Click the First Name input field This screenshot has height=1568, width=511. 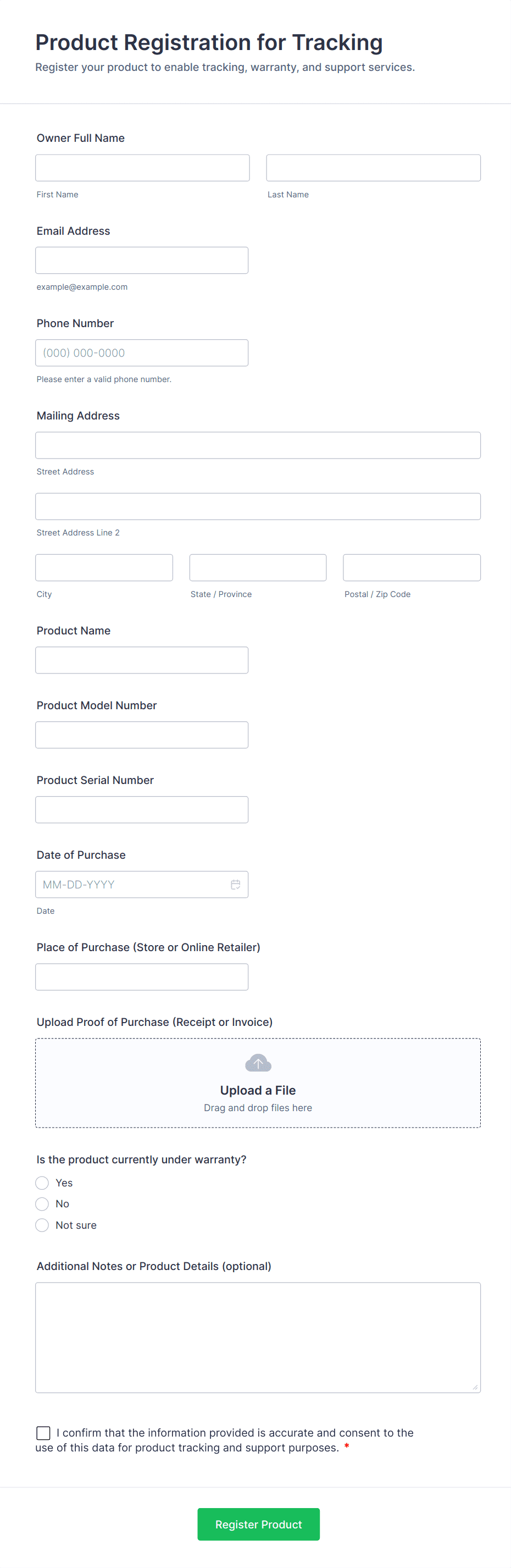[x=142, y=168]
